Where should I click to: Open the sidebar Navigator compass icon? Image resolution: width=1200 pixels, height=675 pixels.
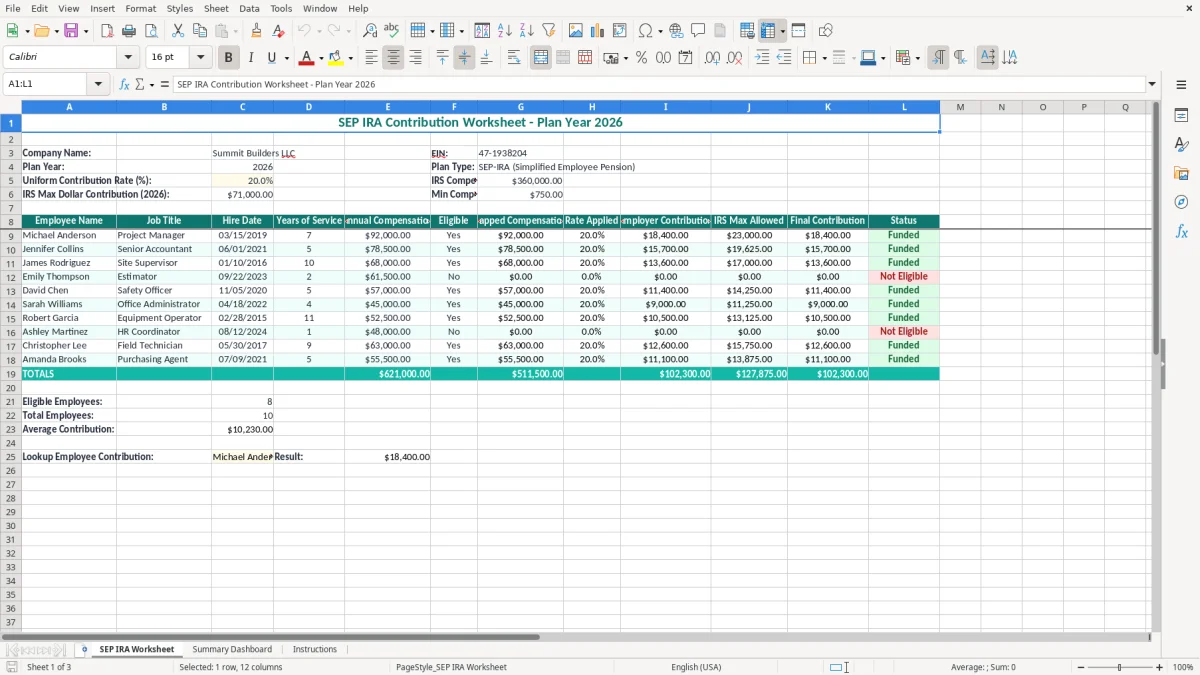click(x=1181, y=202)
